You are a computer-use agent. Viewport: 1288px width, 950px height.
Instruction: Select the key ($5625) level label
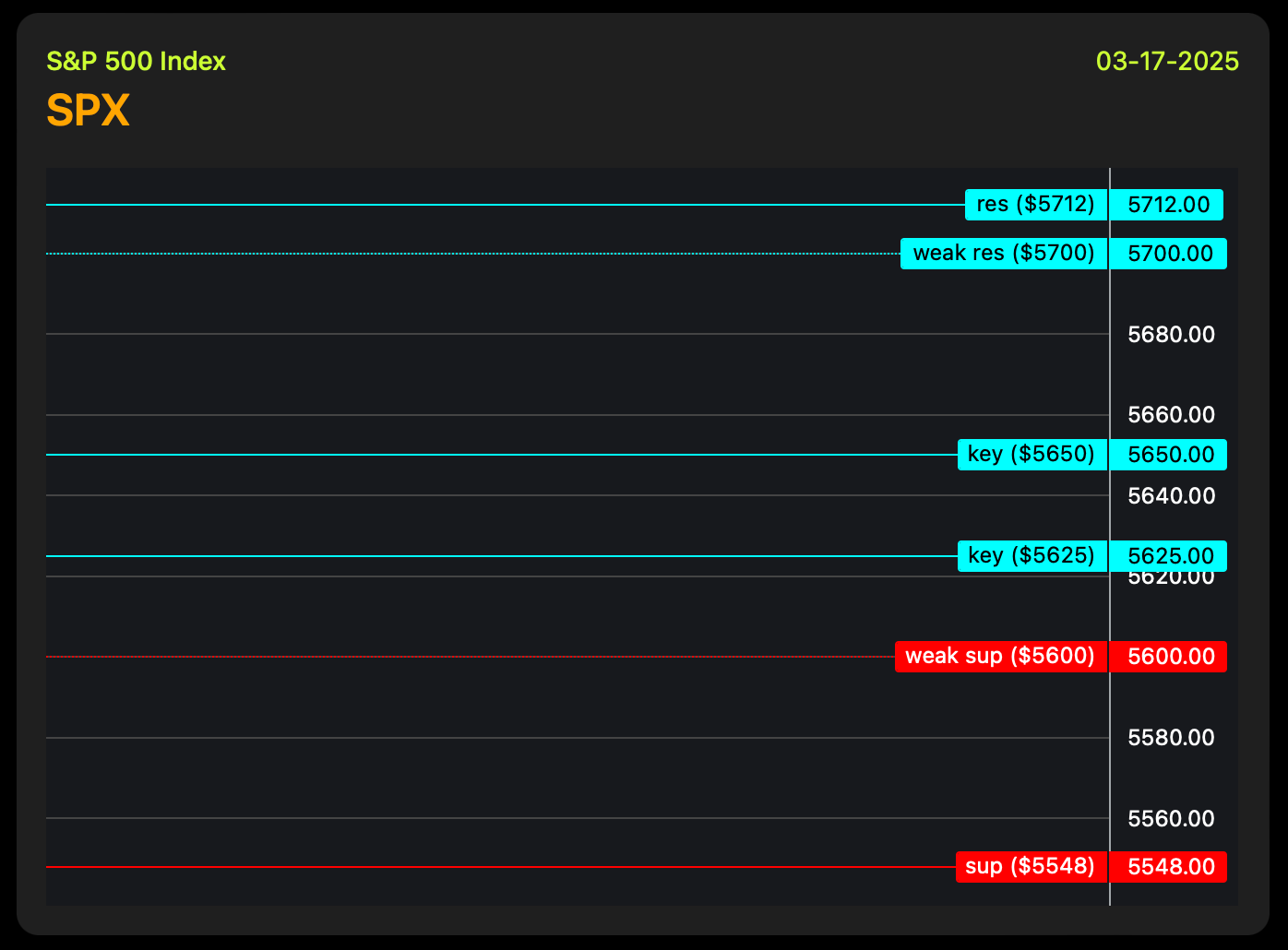[1032, 556]
